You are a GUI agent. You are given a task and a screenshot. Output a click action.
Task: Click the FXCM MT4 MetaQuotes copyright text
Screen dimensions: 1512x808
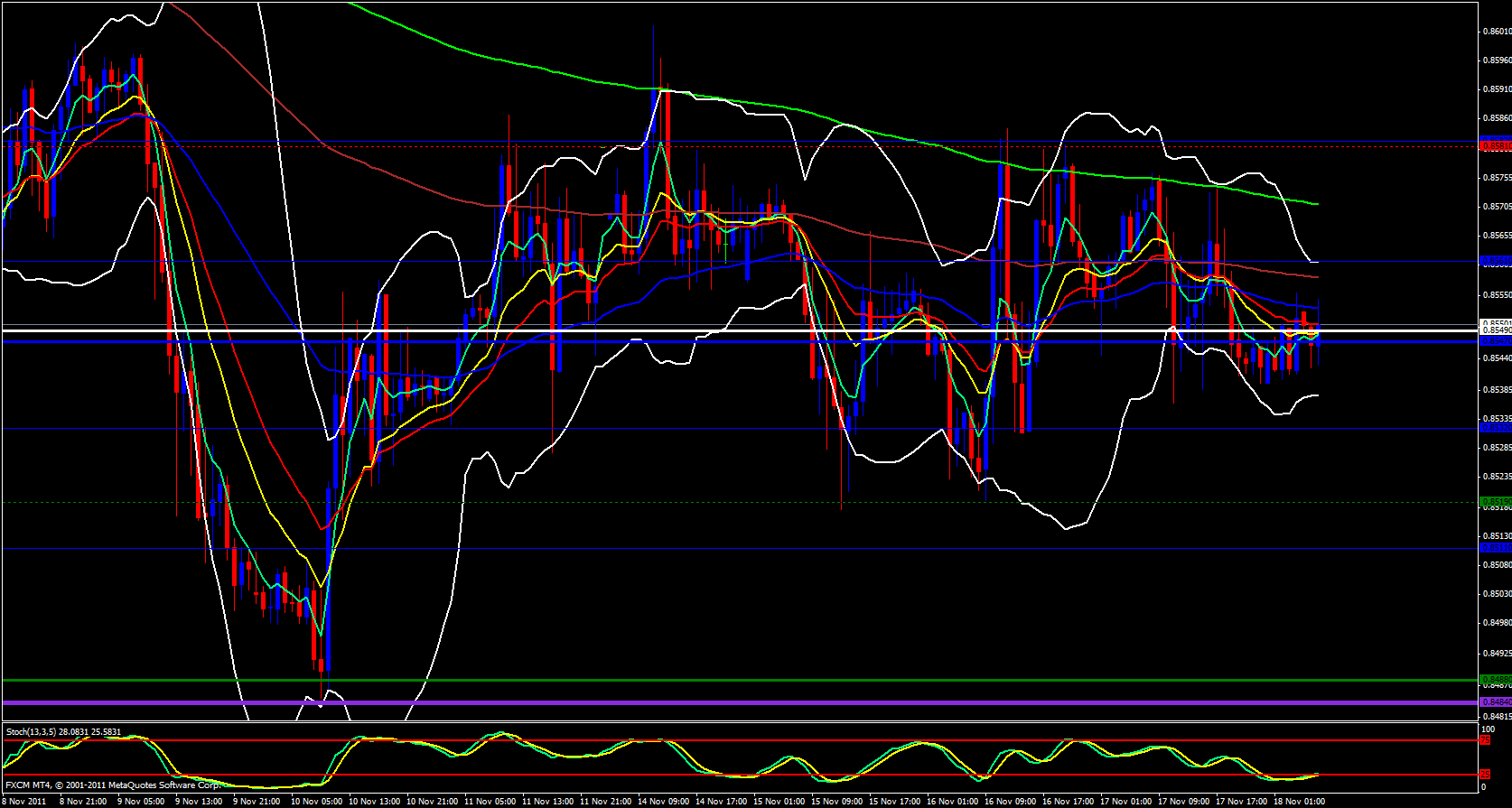[x=114, y=785]
